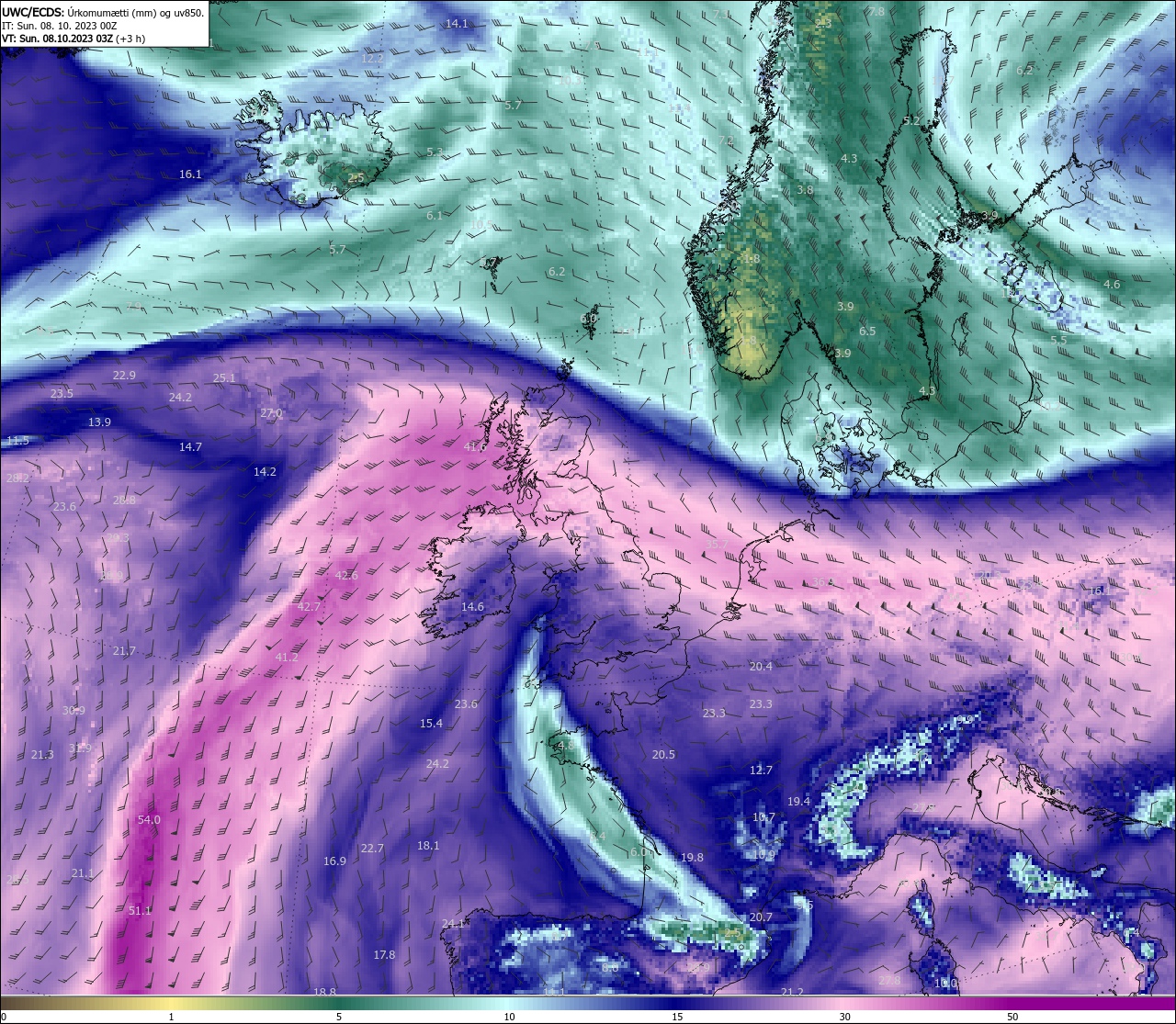Click the title text 'UWC/ECDS: Úrkomumætti (mm) og uv850.'
1176x1024 pixels.
pyautogui.click(x=103, y=13)
